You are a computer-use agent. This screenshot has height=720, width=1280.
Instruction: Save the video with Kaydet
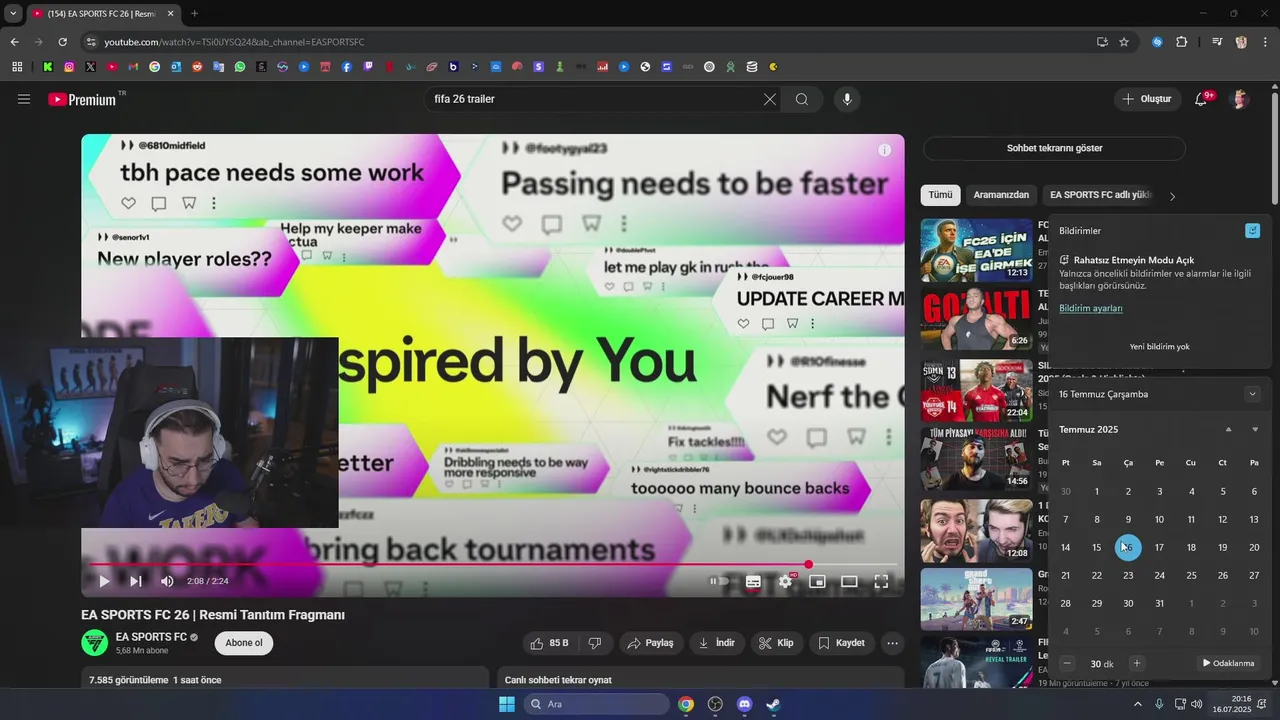pos(841,643)
